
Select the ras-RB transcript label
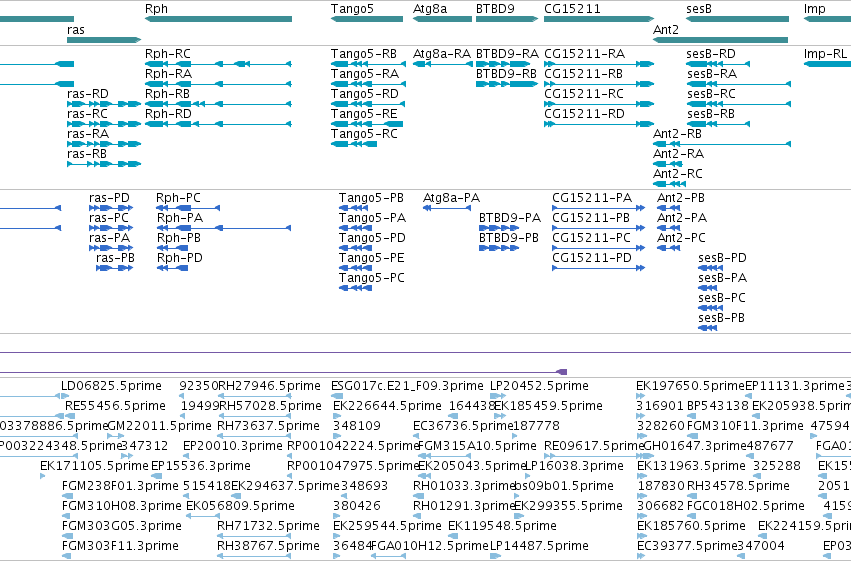pyautogui.click(x=87, y=154)
